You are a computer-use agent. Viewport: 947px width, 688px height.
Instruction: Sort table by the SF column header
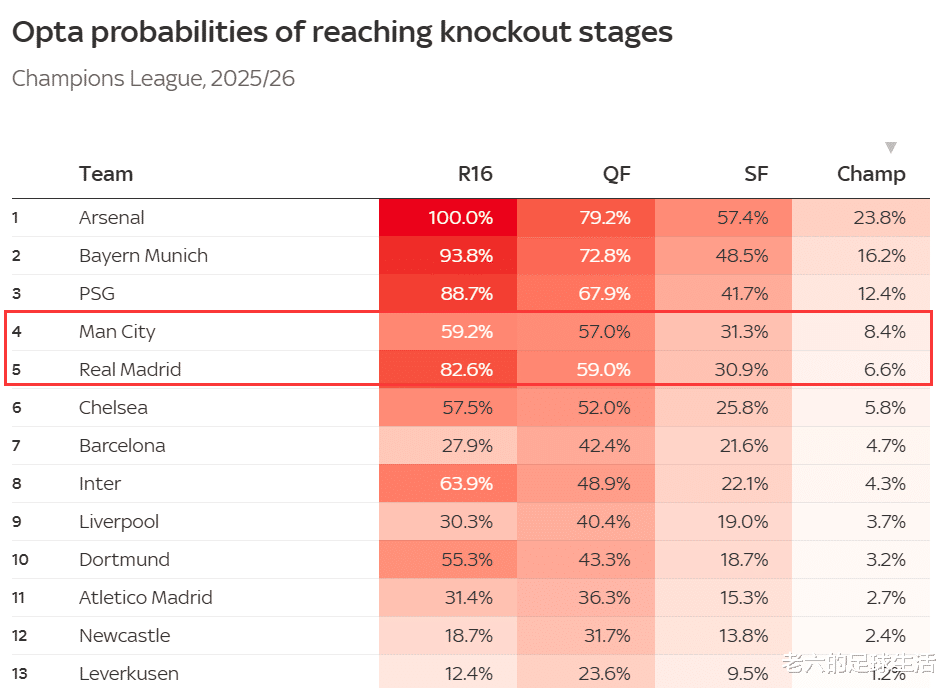(756, 174)
